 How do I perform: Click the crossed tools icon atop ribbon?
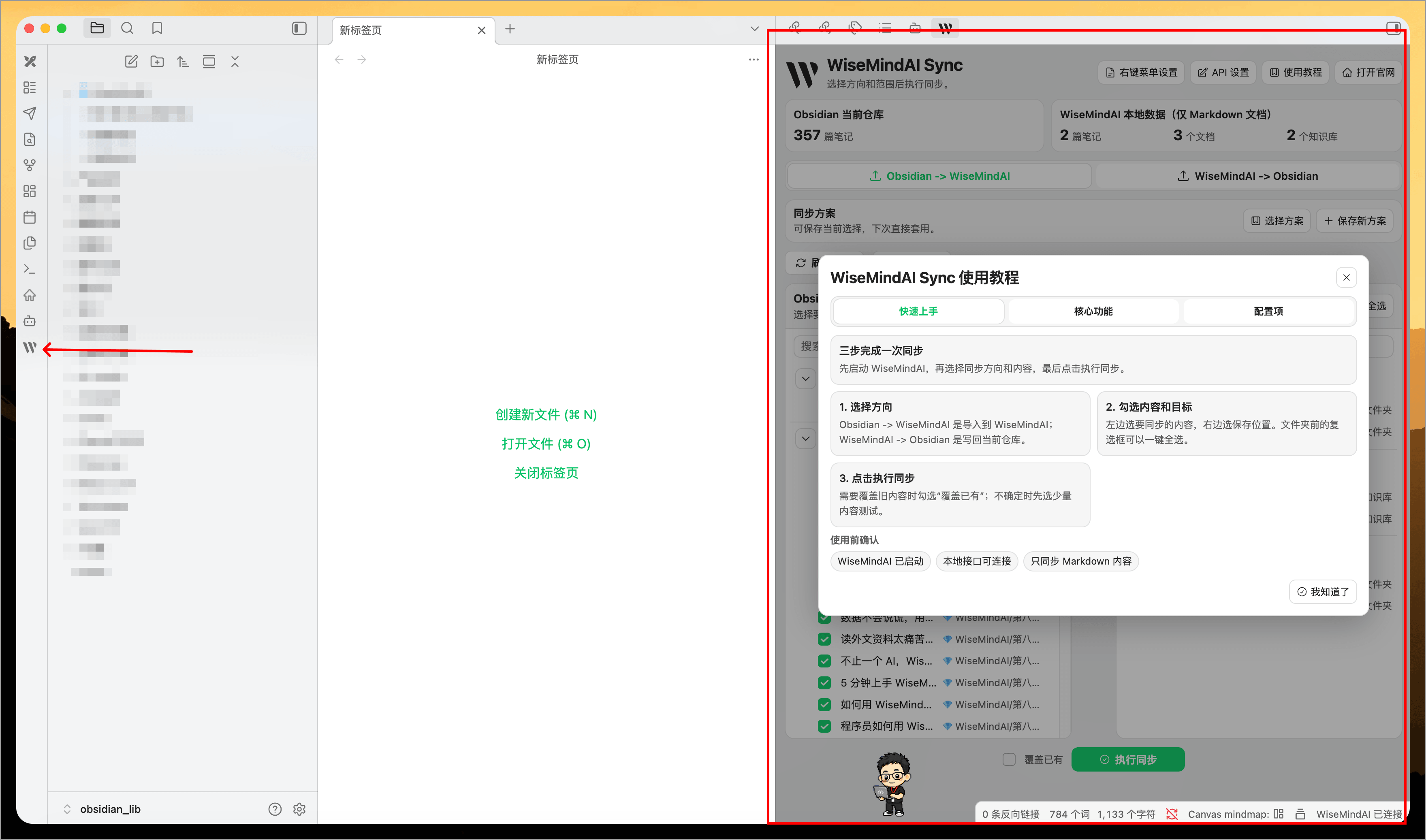30,61
